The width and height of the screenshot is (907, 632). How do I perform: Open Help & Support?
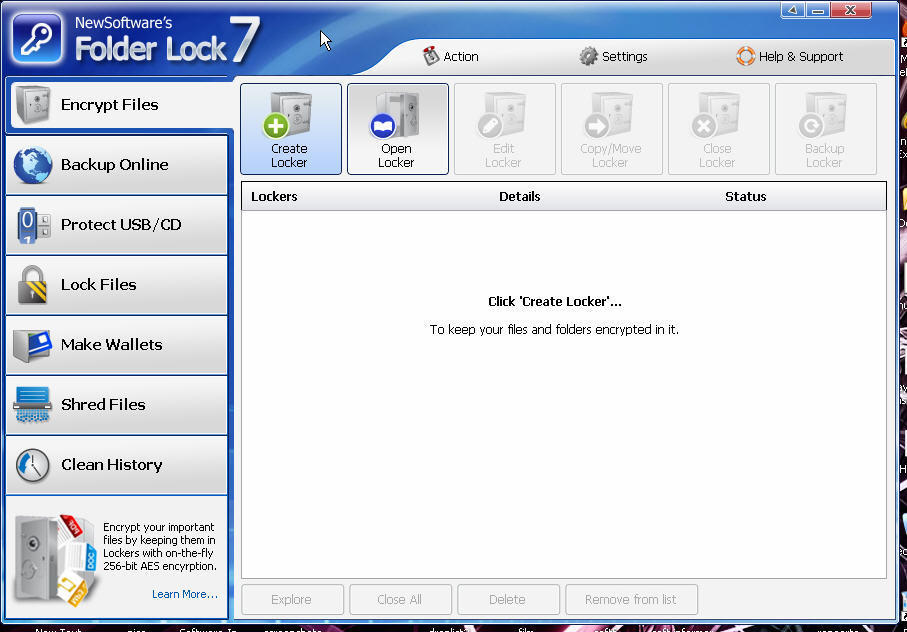(x=789, y=56)
